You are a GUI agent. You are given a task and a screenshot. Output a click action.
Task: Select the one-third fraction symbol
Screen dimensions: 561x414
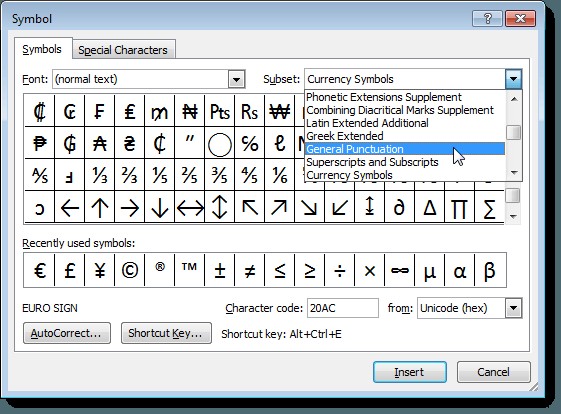pos(99,175)
